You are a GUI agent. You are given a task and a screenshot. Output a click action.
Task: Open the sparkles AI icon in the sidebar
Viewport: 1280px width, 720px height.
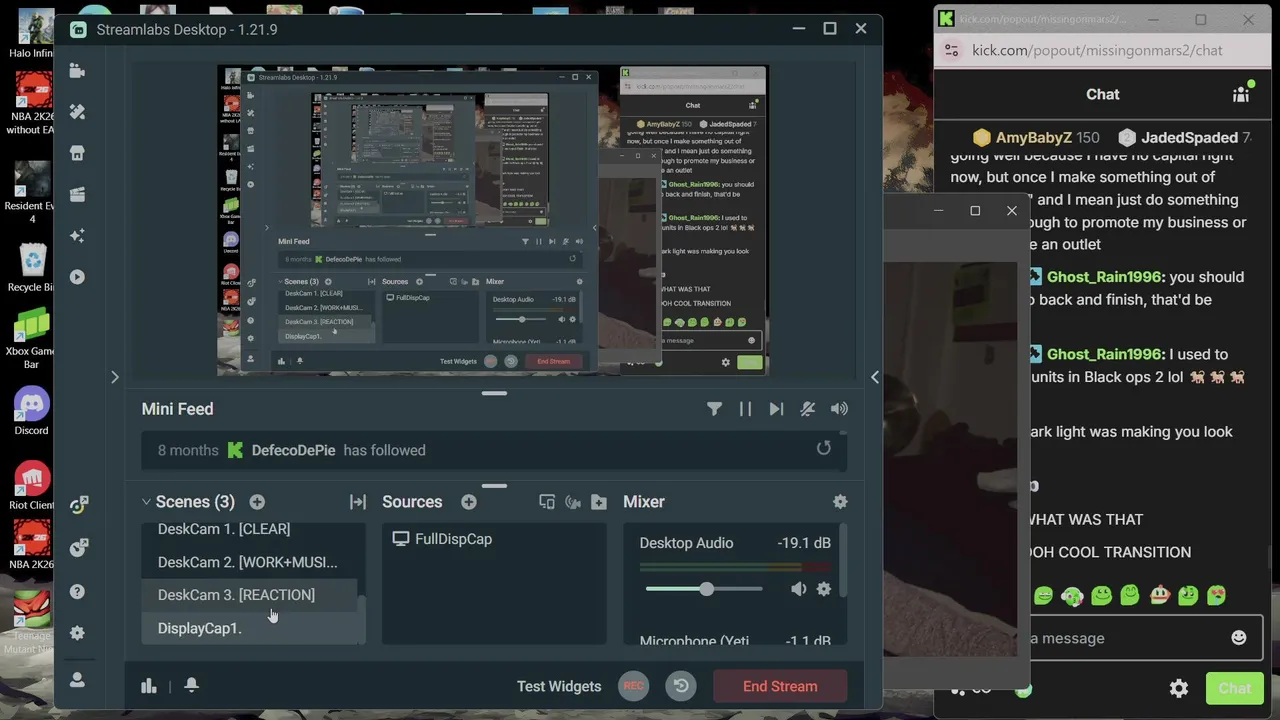click(x=77, y=236)
